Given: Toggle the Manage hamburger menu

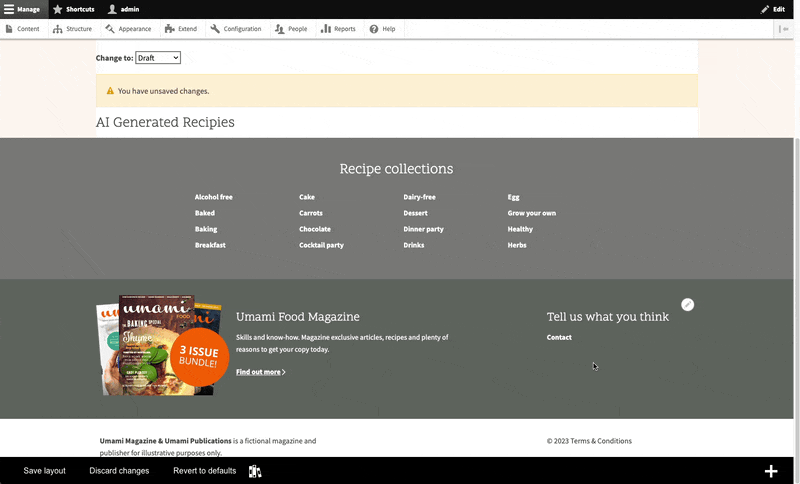Looking at the screenshot, I should point(22,9).
